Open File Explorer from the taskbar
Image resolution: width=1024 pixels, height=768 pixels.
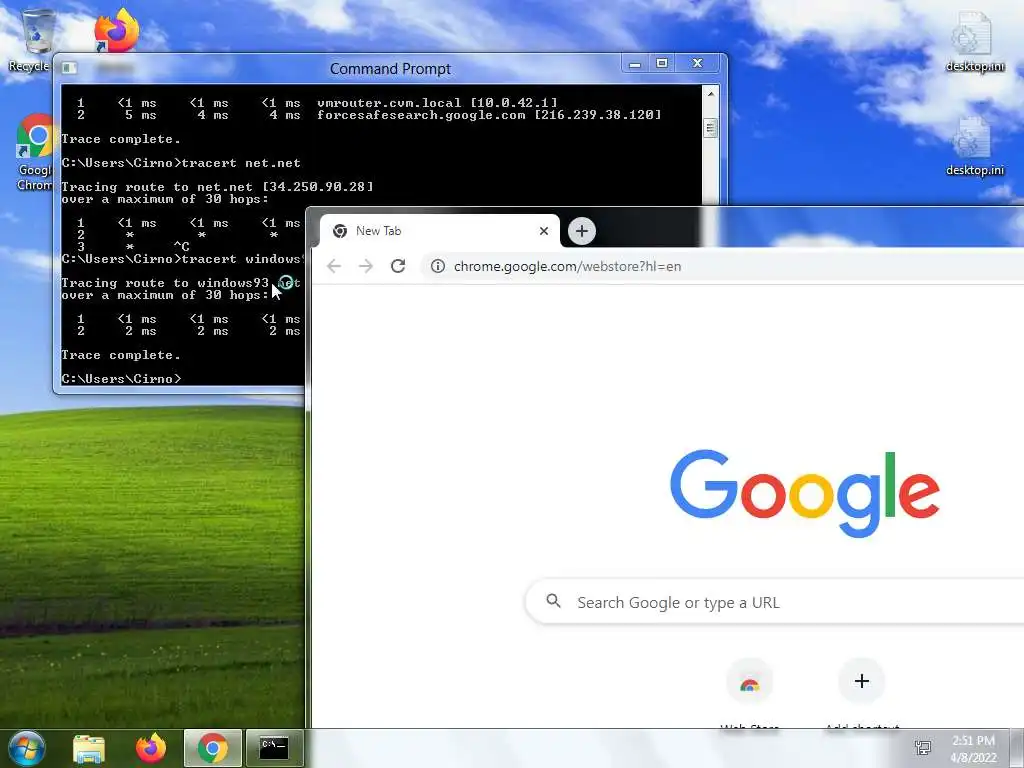(89, 748)
